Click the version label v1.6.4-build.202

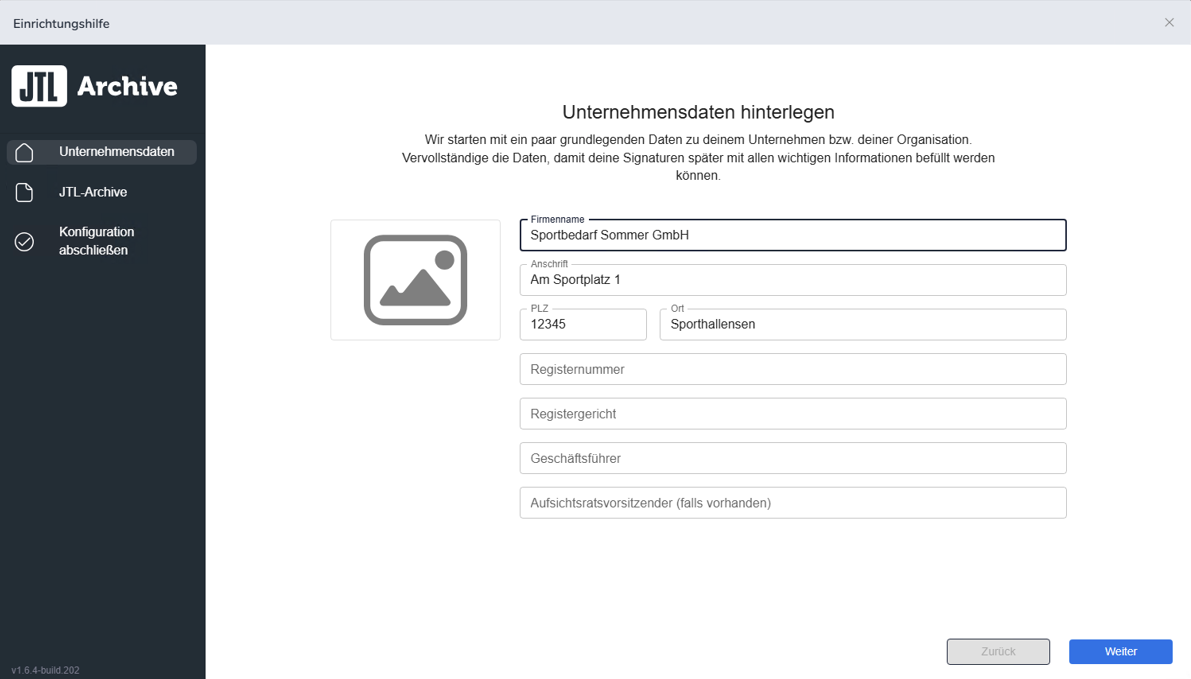coord(46,670)
